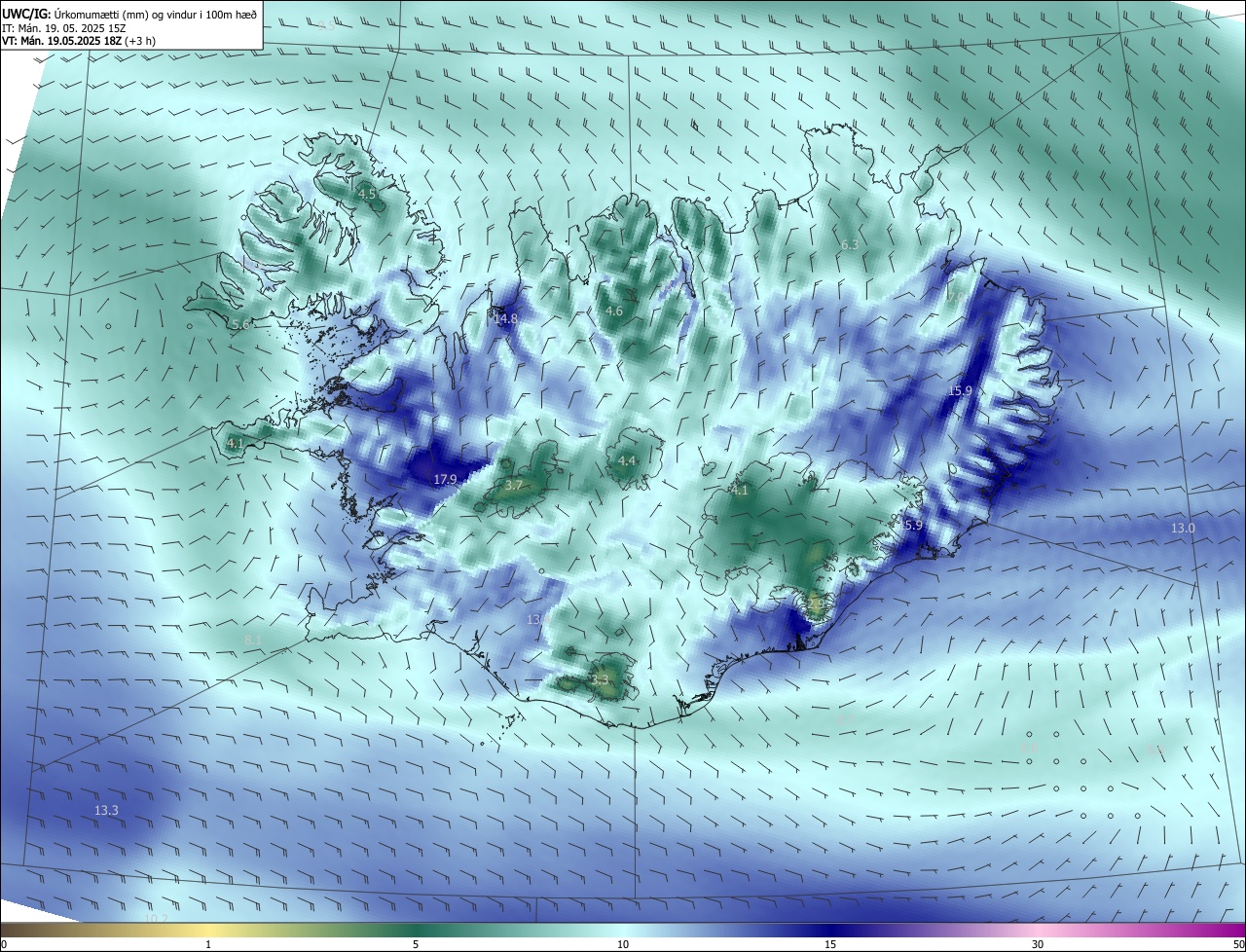Click the 15 tick on the colour scale
Image resolution: width=1246 pixels, height=952 pixels.
pos(830,945)
